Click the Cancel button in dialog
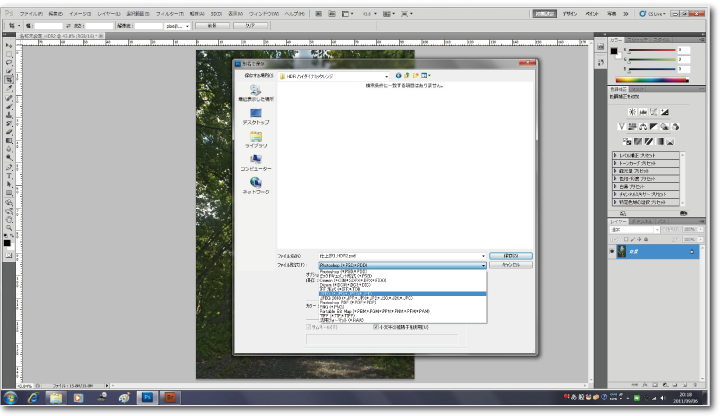Screen dimensions: 720x416 point(510,266)
